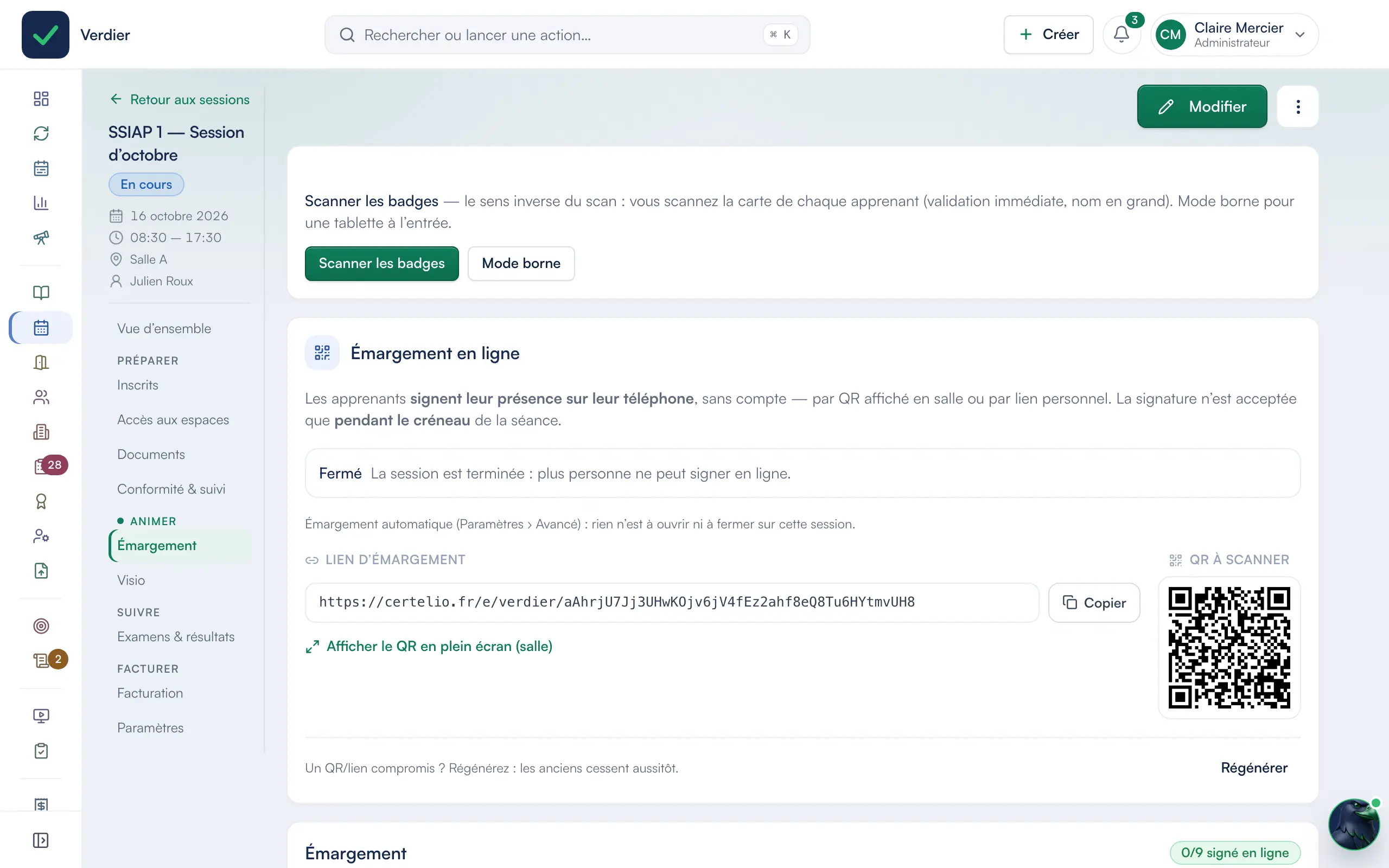Click the CM user avatar
The height and width of the screenshot is (868, 1389).
point(1170,34)
